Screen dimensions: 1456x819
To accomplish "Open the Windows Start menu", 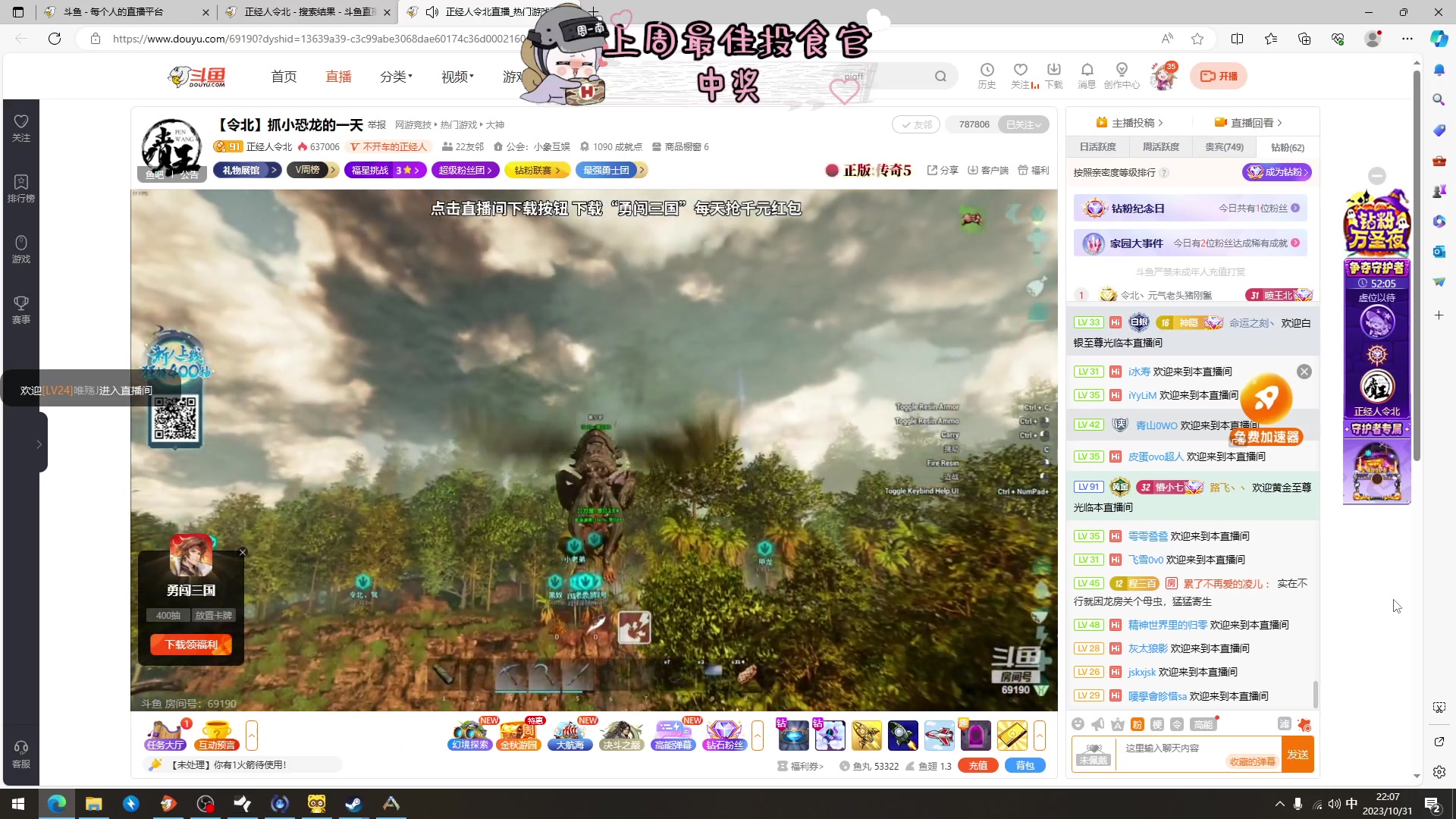I will [18, 804].
